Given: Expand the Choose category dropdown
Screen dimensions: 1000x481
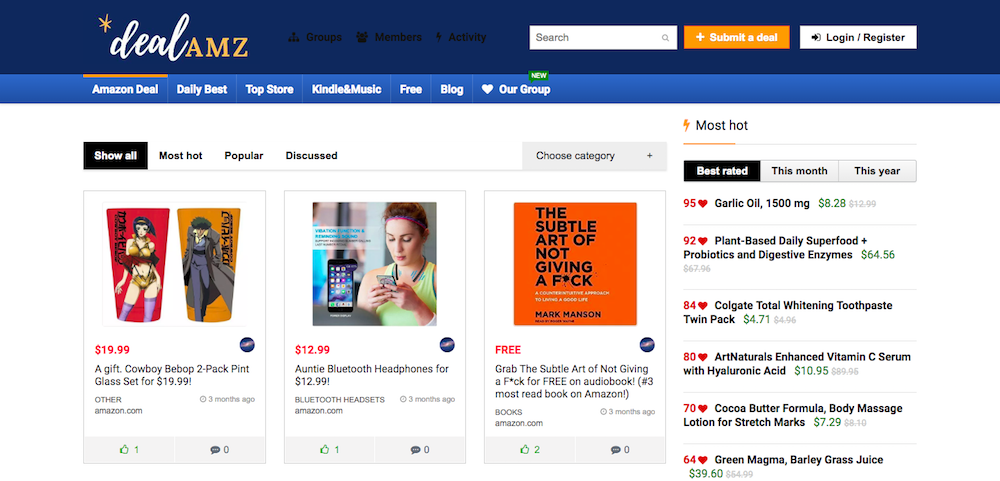Looking at the screenshot, I should [594, 156].
